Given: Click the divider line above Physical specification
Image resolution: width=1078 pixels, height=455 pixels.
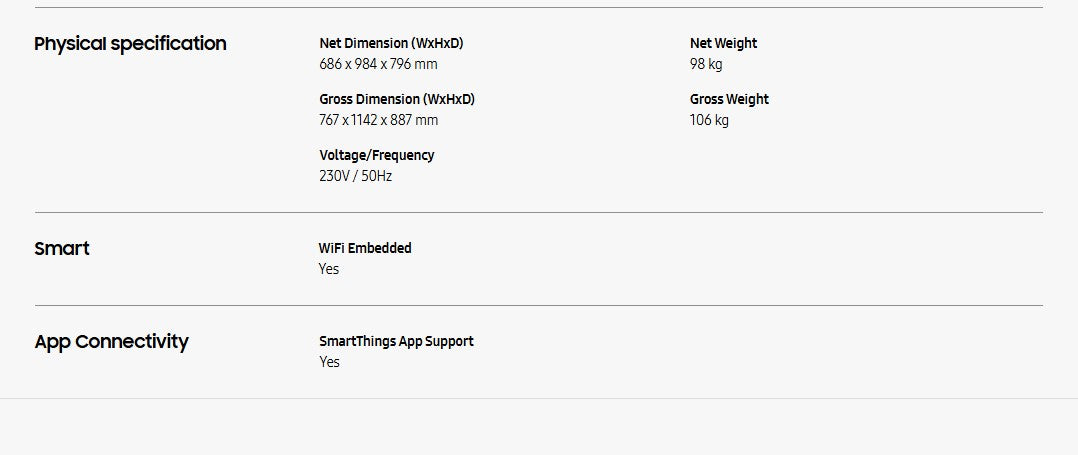Looking at the screenshot, I should (x=538, y=8).
